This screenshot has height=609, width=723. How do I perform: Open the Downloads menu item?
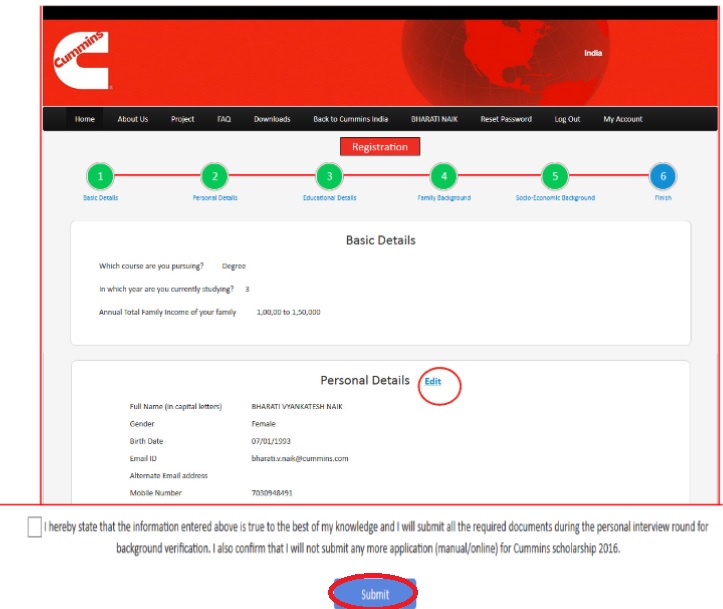[272, 119]
